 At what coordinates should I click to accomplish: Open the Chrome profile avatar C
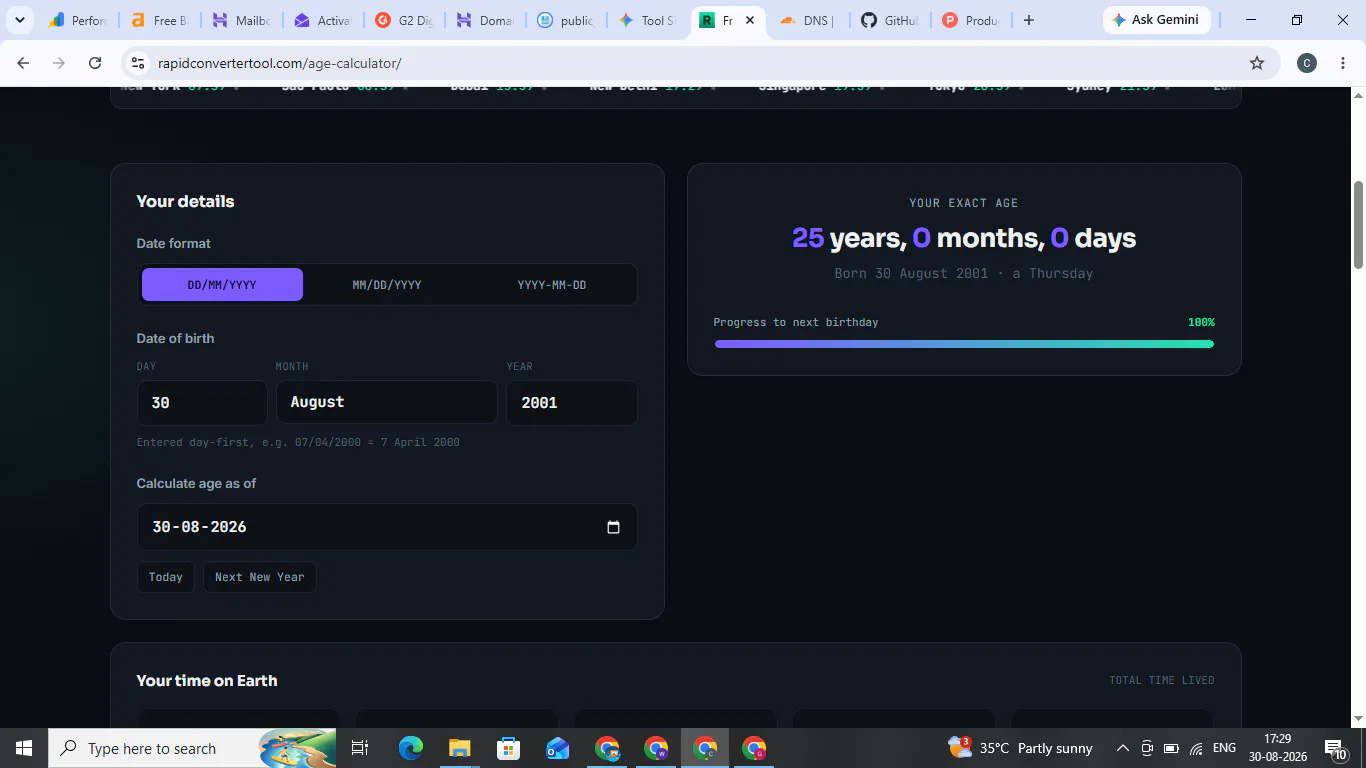(x=1307, y=63)
